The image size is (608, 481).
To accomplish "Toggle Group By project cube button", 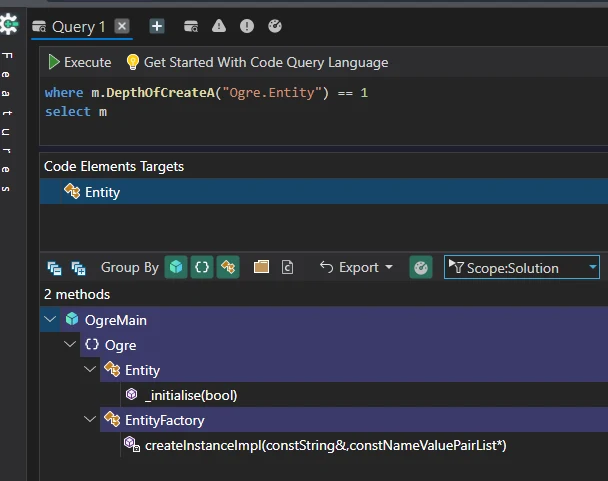I will point(176,267).
